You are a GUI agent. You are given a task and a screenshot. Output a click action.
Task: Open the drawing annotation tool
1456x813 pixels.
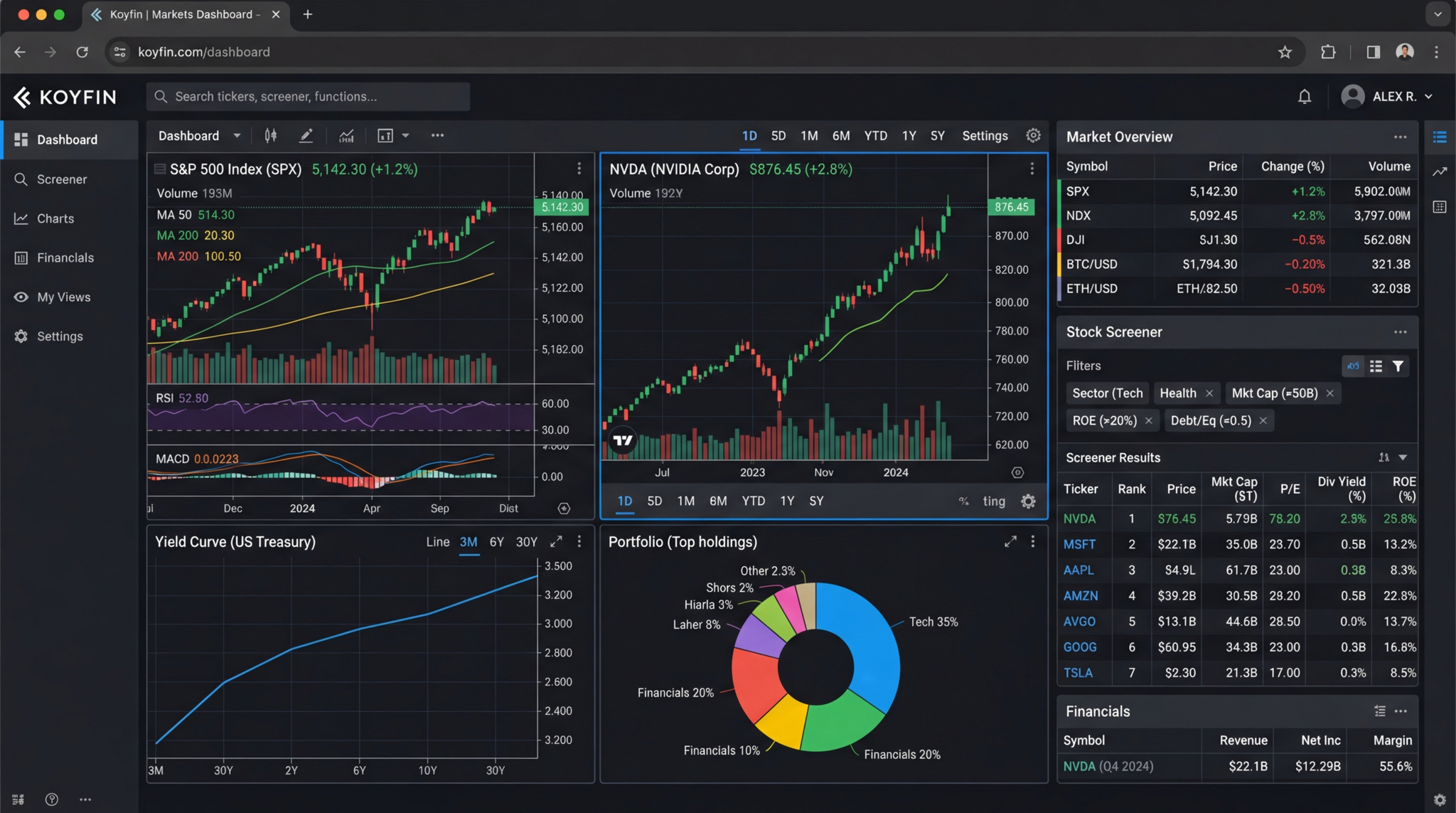(x=306, y=135)
